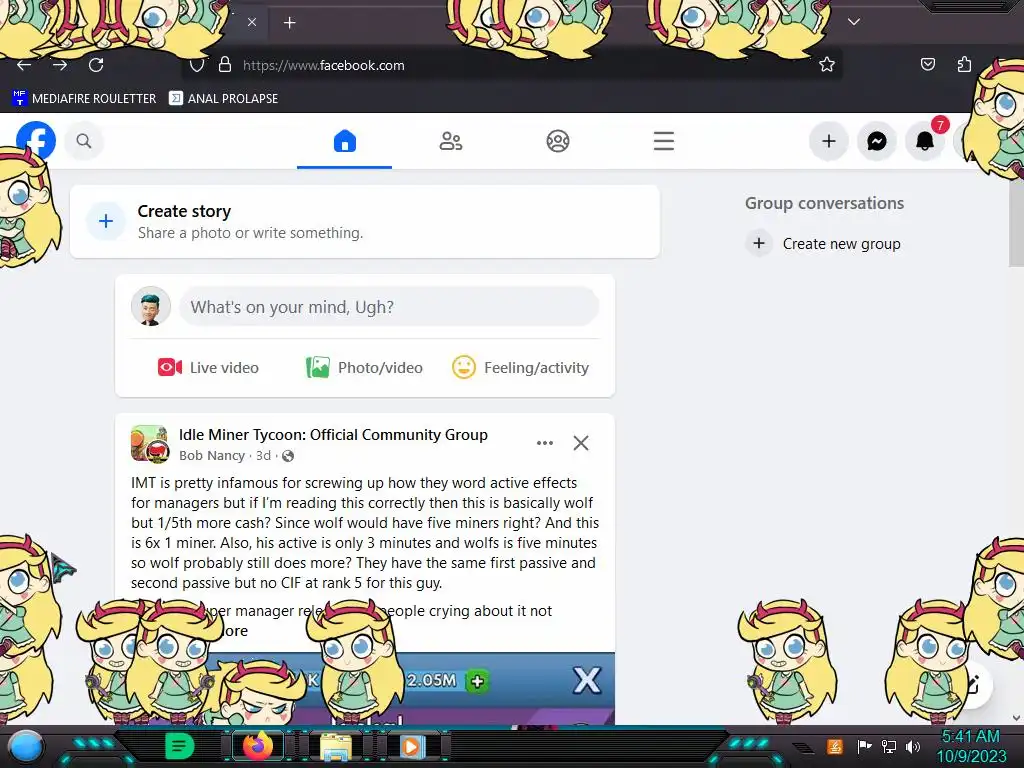Click the profile avatar beside the composer
1024x768 pixels.
pyautogui.click(x=151, y=306)
